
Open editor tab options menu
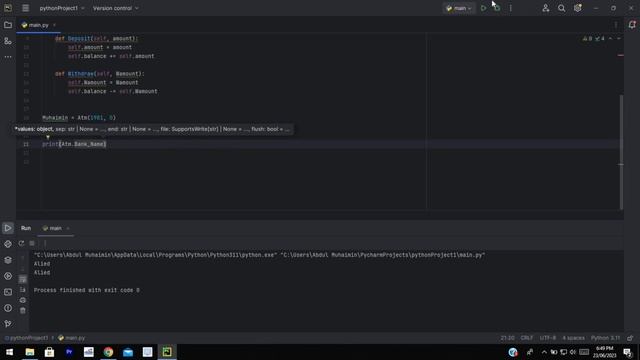tap(616, 25)
